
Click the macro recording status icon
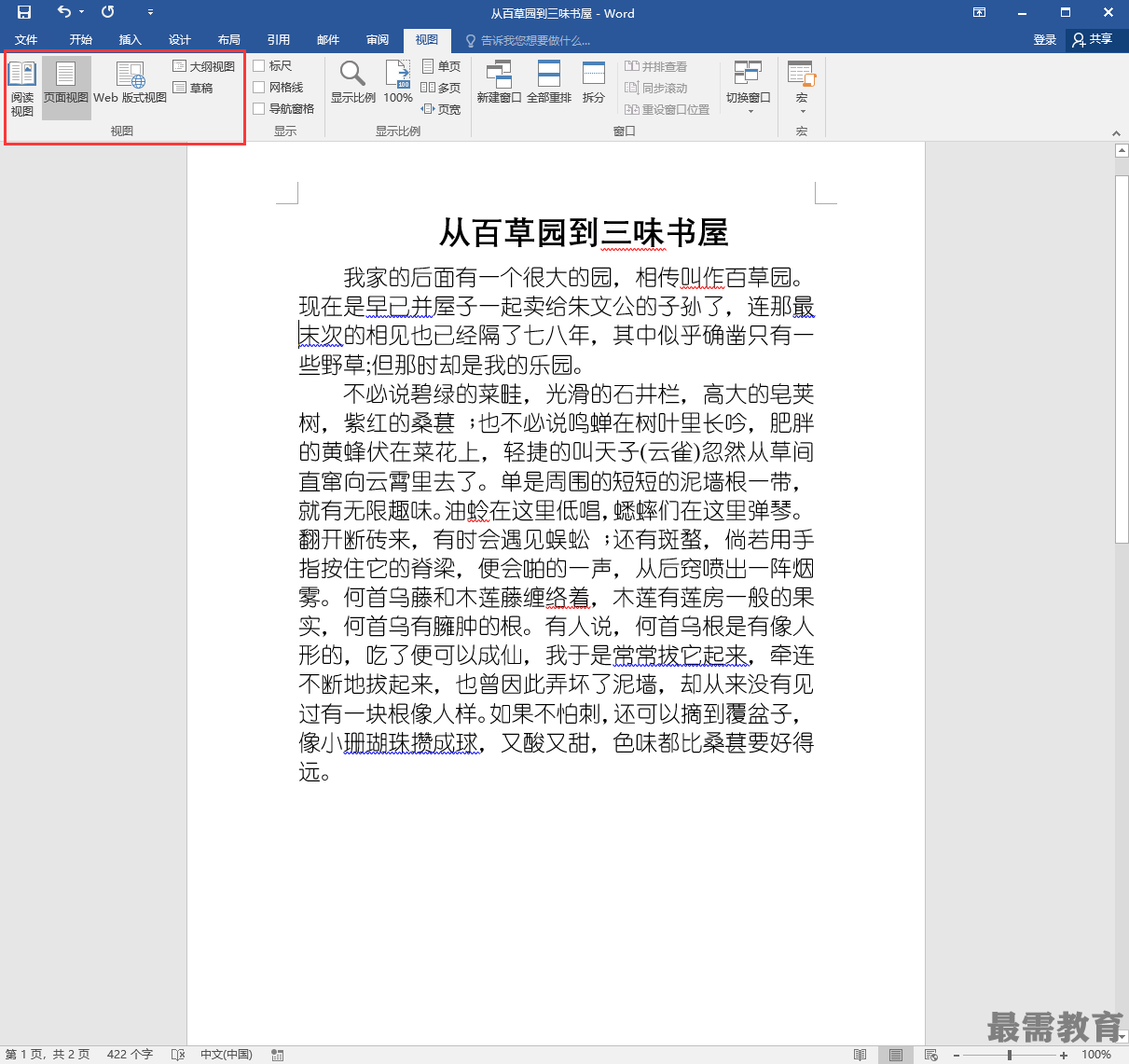point(277,1055)
